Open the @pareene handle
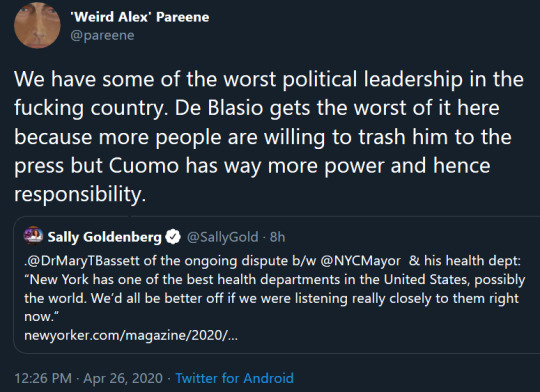The height and width of the screenshot is (392, 540). [102, 35]
